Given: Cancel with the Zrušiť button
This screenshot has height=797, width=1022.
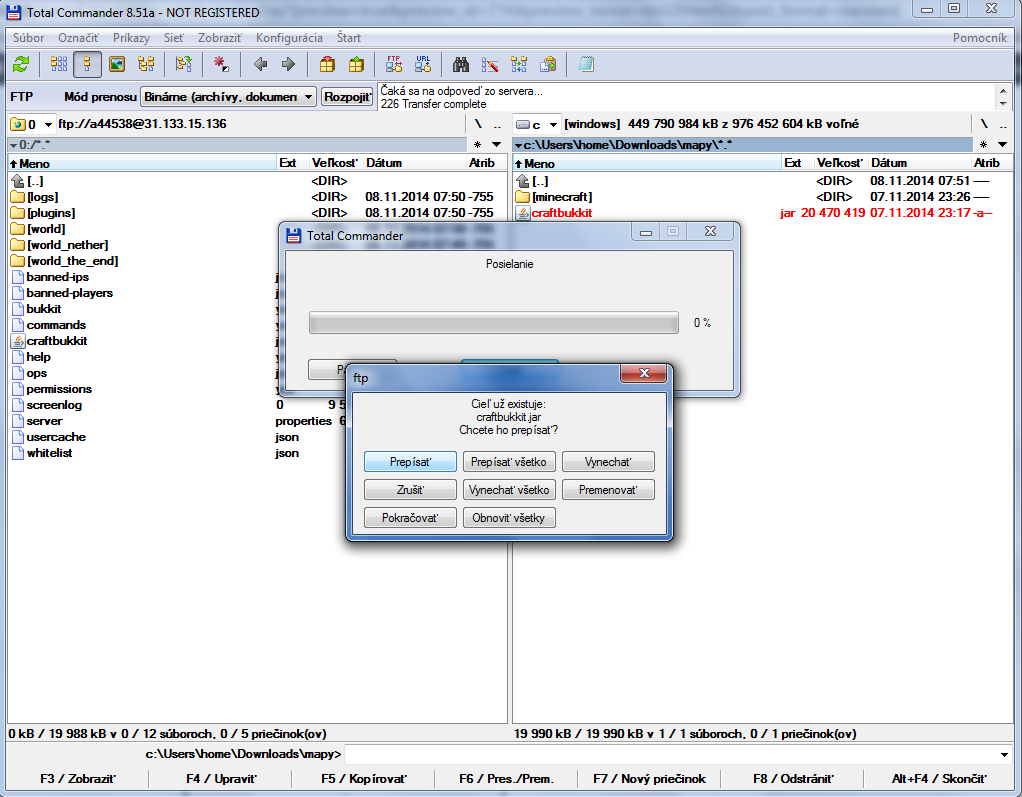Looking at the screenshot, I should [x=410, y=490].
